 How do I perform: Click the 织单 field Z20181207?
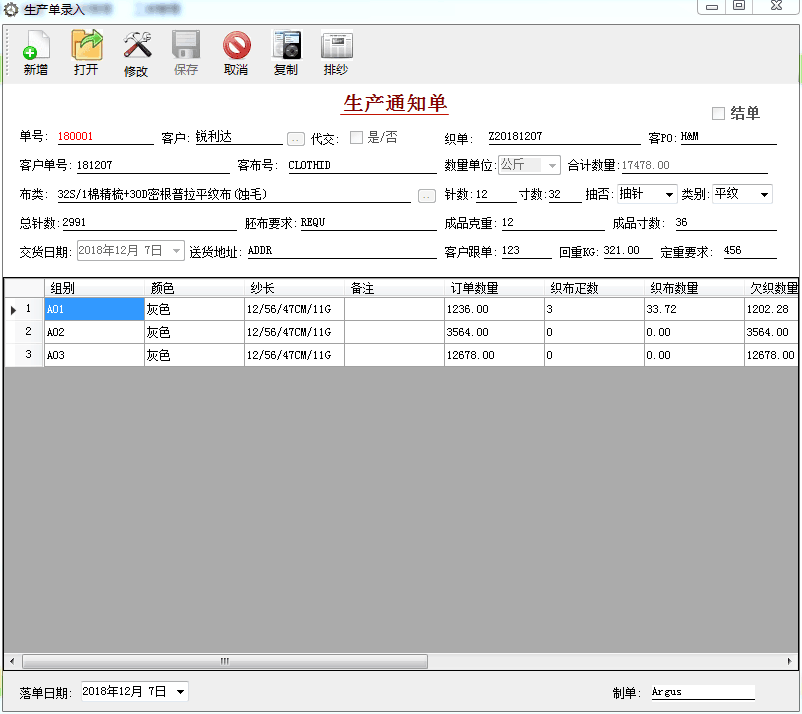564,137
